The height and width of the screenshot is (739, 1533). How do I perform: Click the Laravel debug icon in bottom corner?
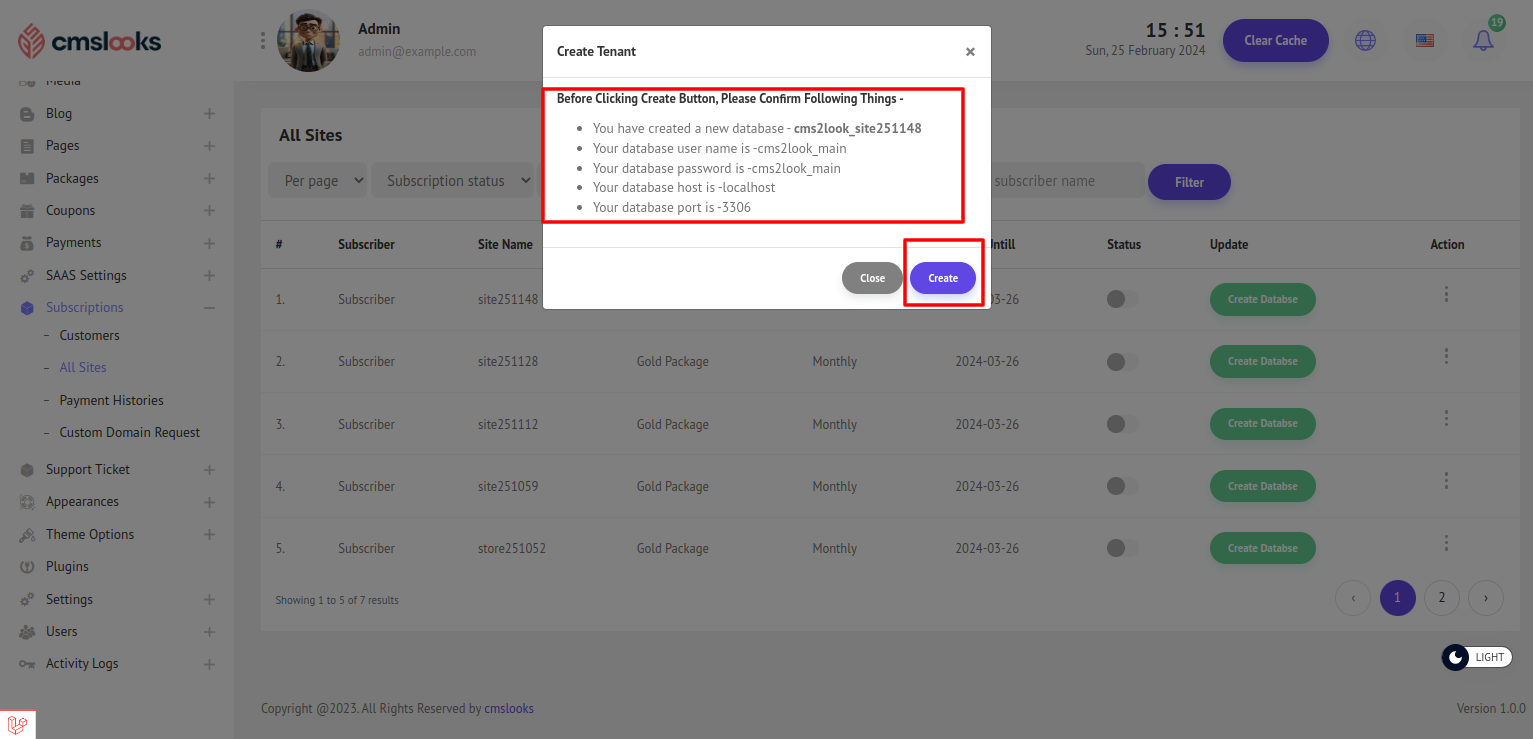(x=17, y=724)
